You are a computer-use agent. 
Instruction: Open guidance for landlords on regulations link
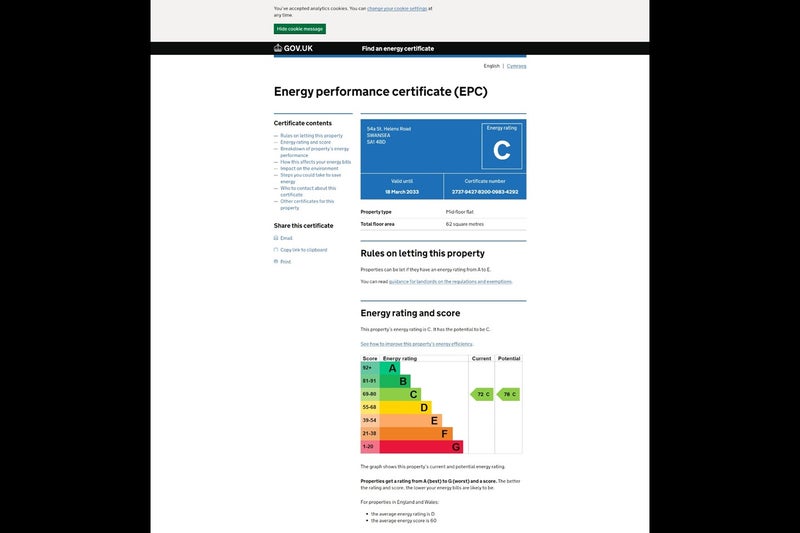pyautogui.click(x=450, y=282)
